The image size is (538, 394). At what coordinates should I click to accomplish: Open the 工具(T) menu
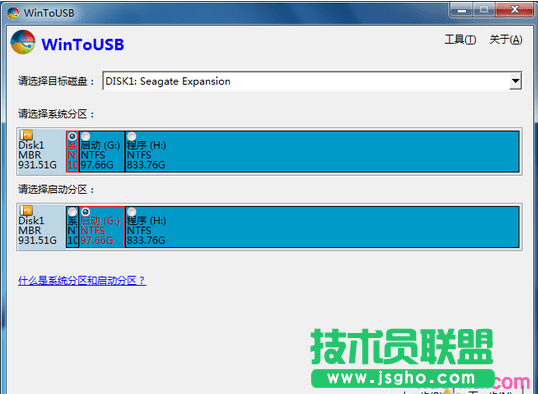[460, 39]
